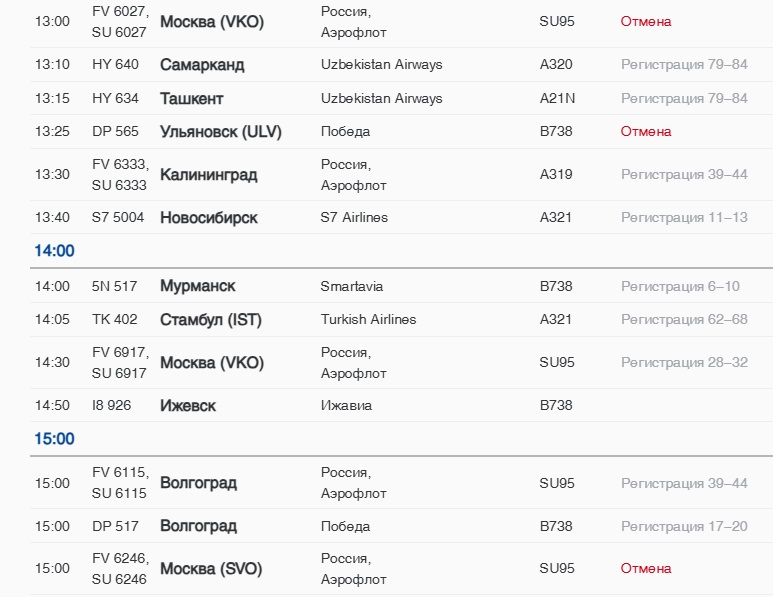Open the Калининград flight row
Viewport: 773px width, 597px height.
[208, 175]
